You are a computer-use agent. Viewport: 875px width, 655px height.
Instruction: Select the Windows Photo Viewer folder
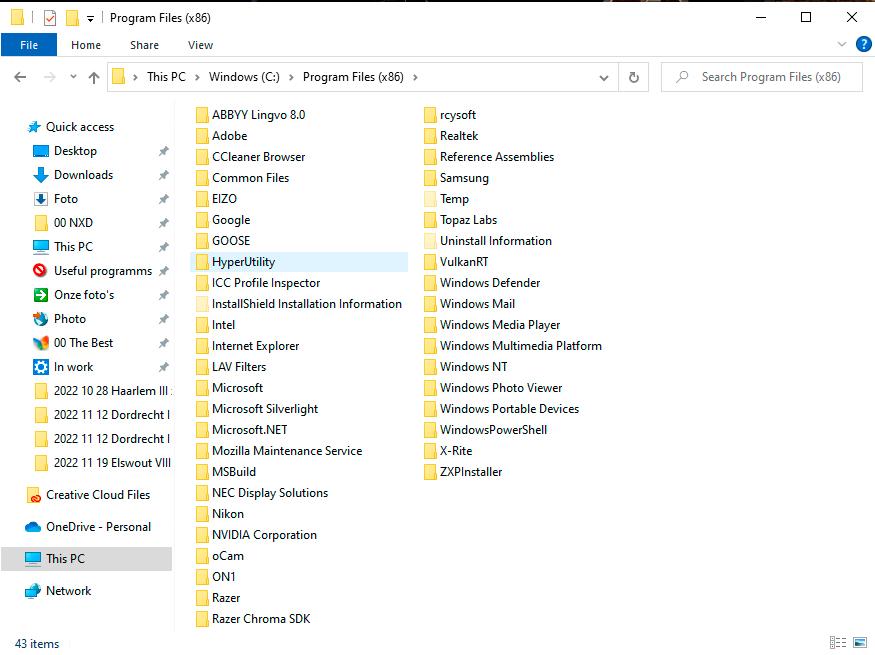pos(493,388)
